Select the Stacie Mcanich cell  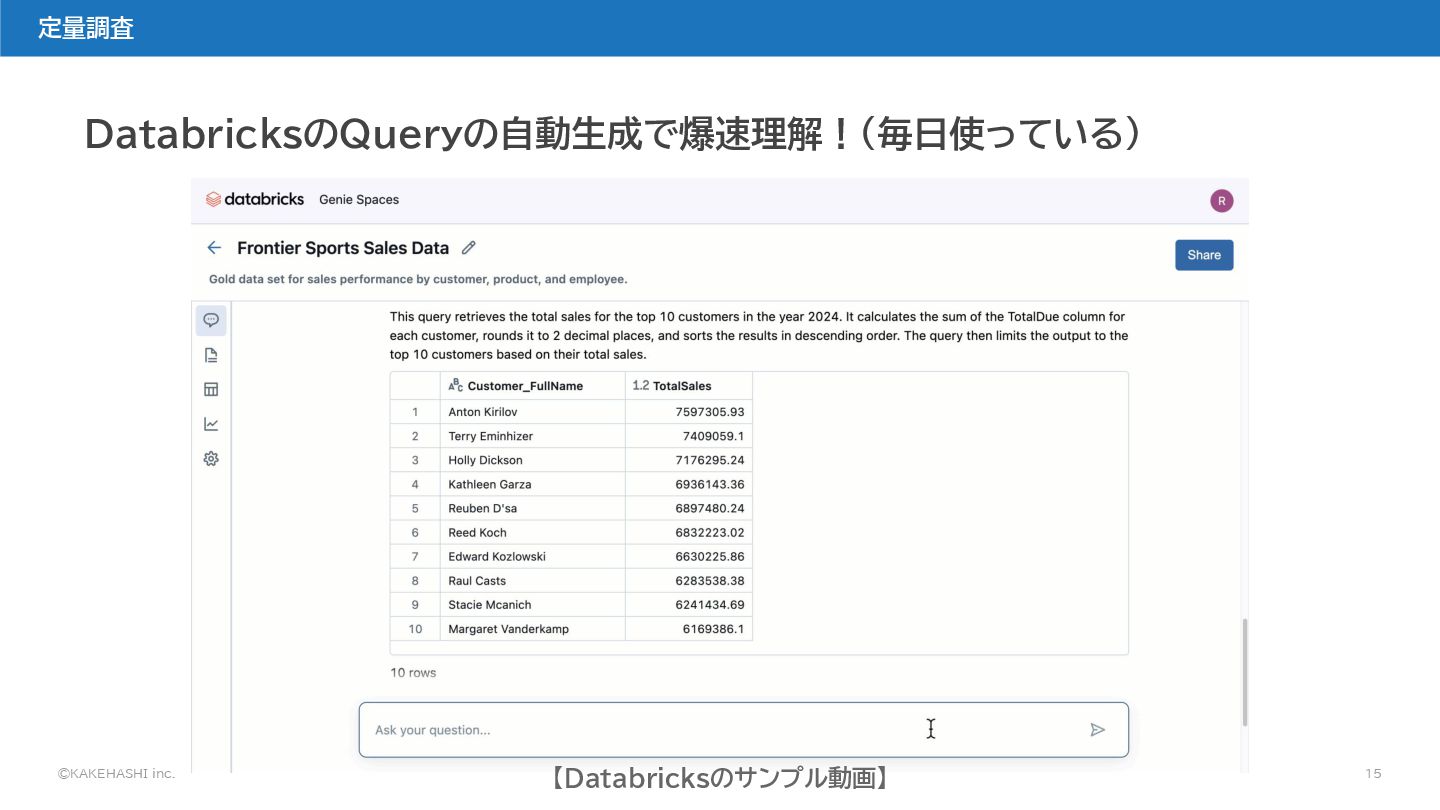coord(532,604)
